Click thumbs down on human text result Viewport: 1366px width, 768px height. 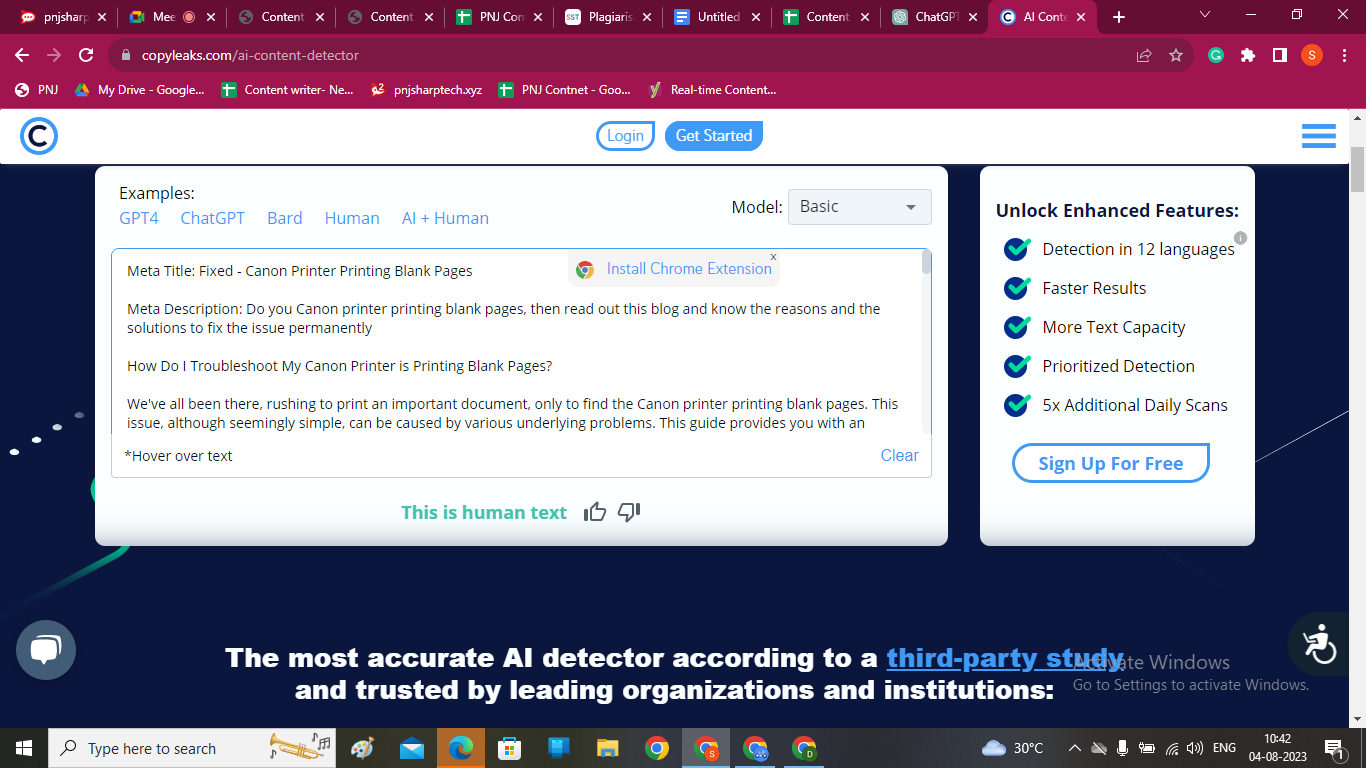pyautogui.click(x=629, y=512)
